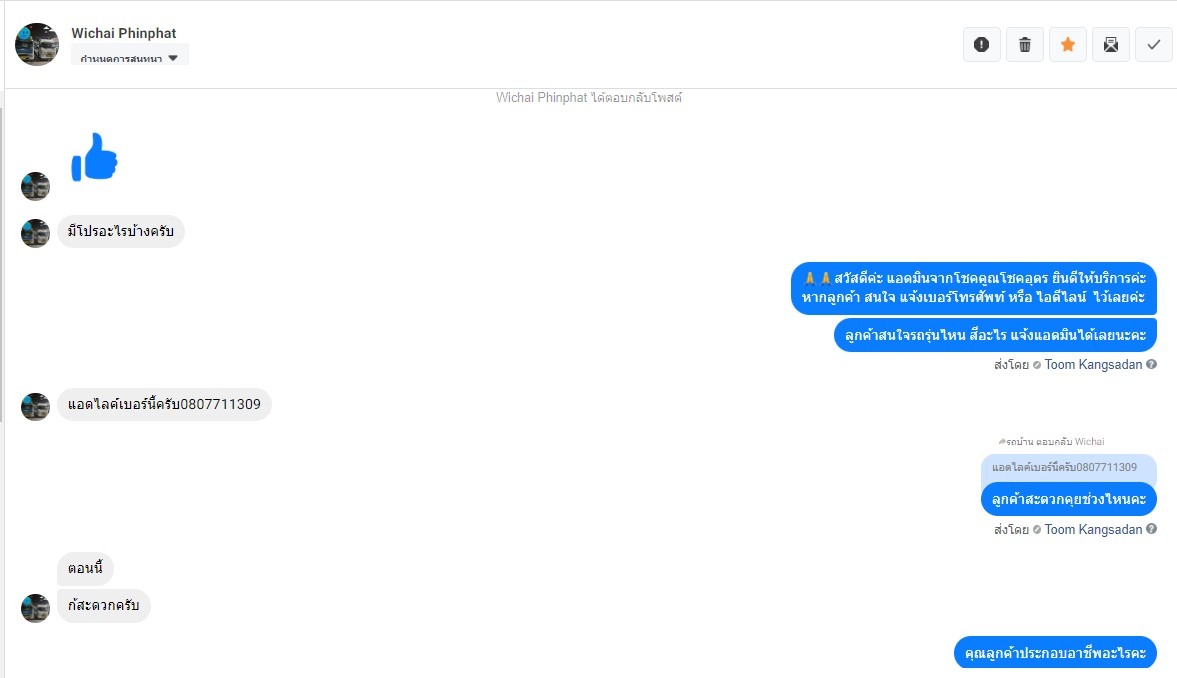
Task: Click the verified badge next to first Toom Kangsadan
Action: (1037, 365)
